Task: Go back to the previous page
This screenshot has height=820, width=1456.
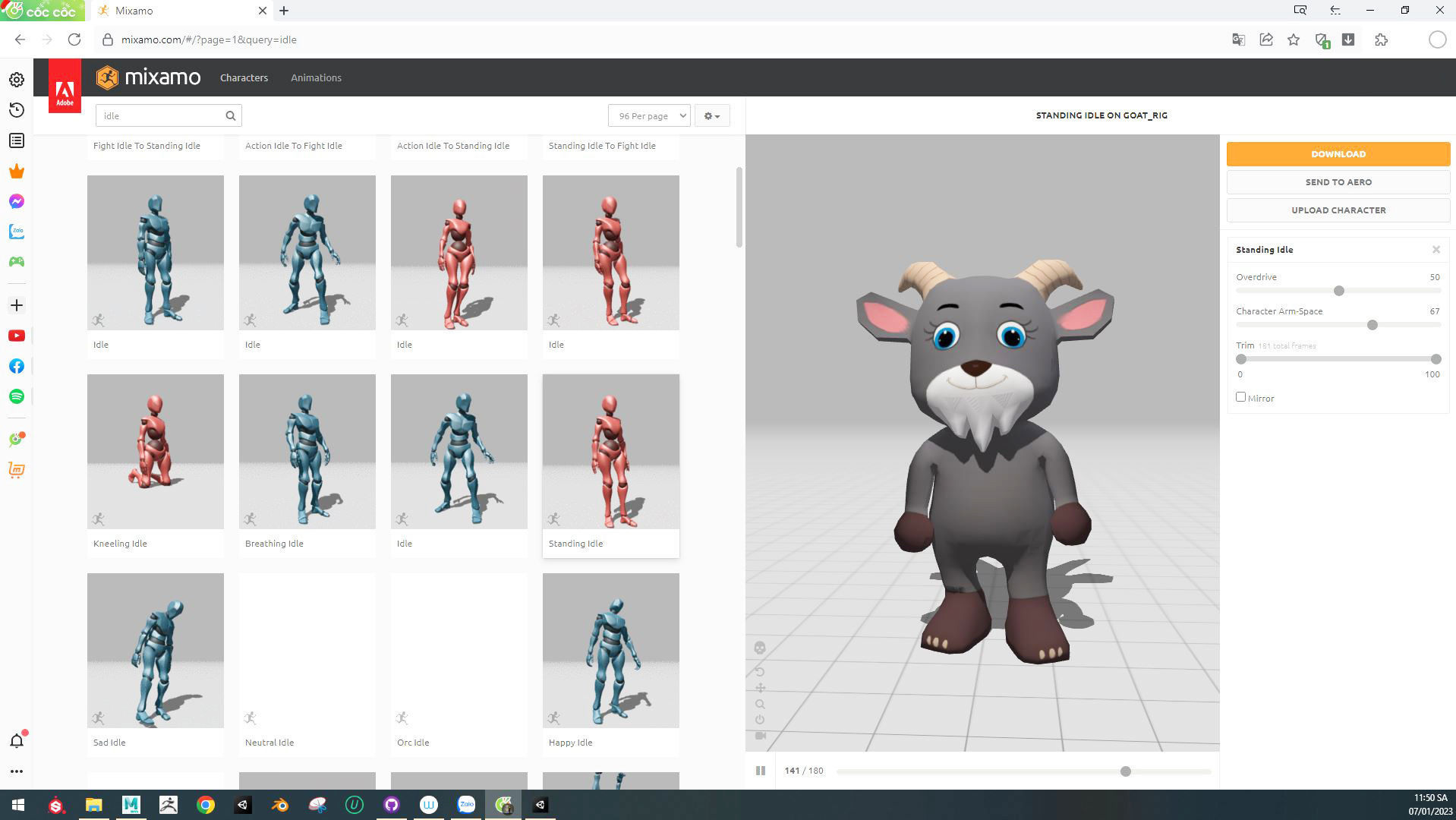Action: tap(20, 39)
